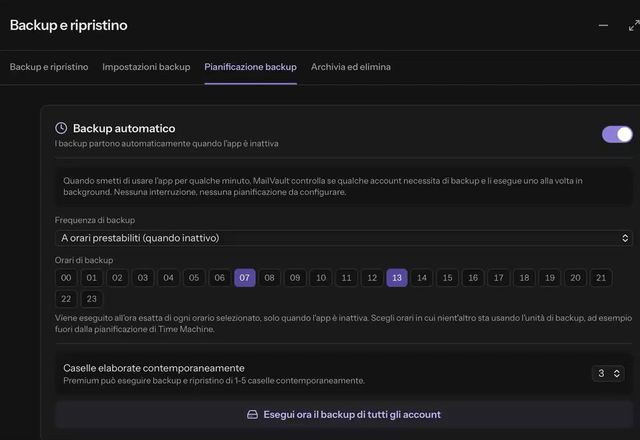Select backup hour 22
Screen dimensions: 640x440
click(66, 299)
